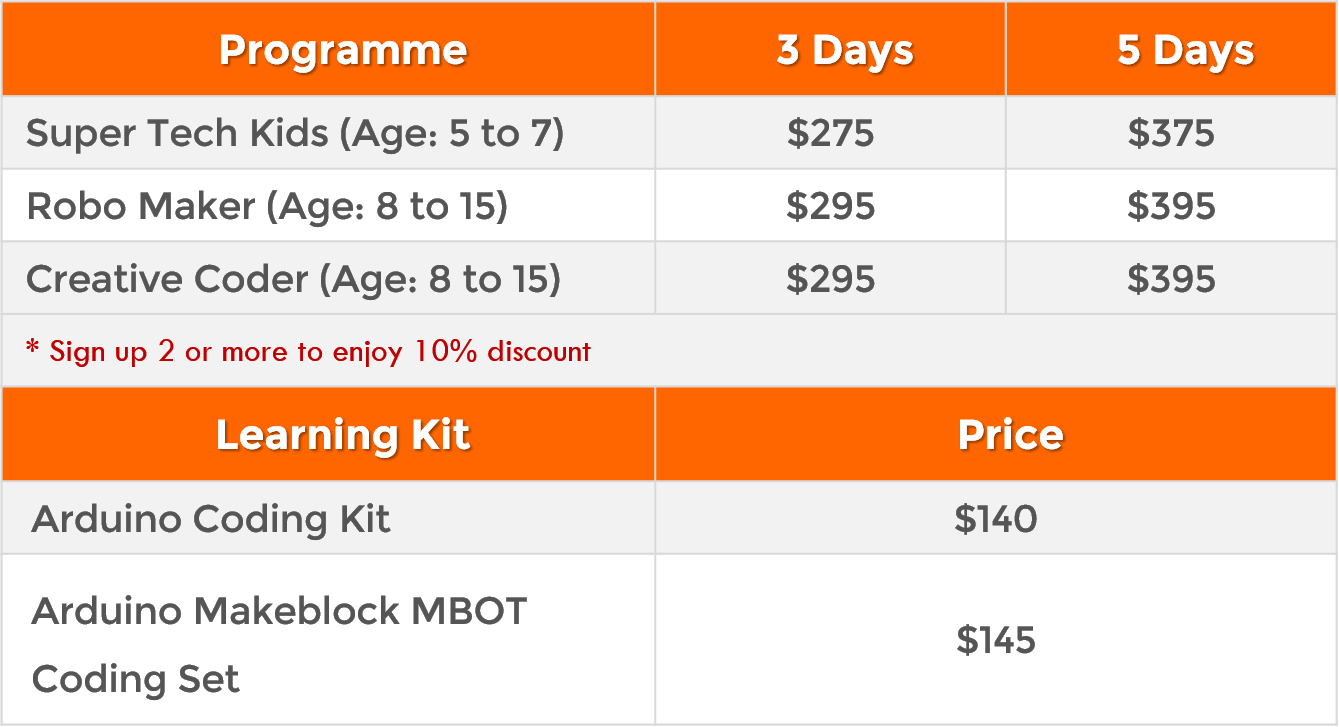Select Creative Coder 3 Days $295 cell
Image resolution: width=1339 pixels, height=727 pixels.
tap(830, 279)
